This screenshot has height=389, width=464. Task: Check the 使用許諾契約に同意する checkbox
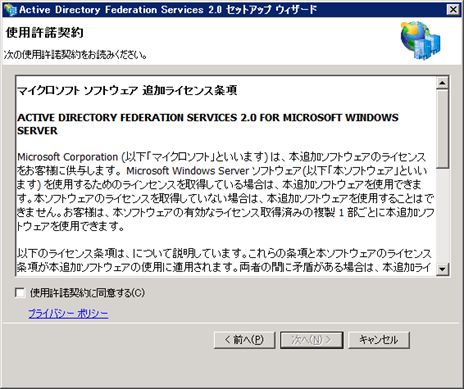pos(20,293)
